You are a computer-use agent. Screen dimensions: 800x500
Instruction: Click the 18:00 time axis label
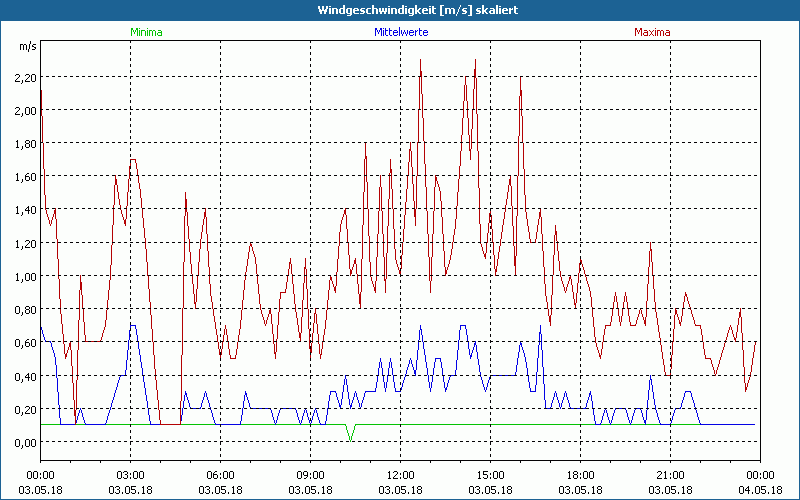click(x=580, y=474)
